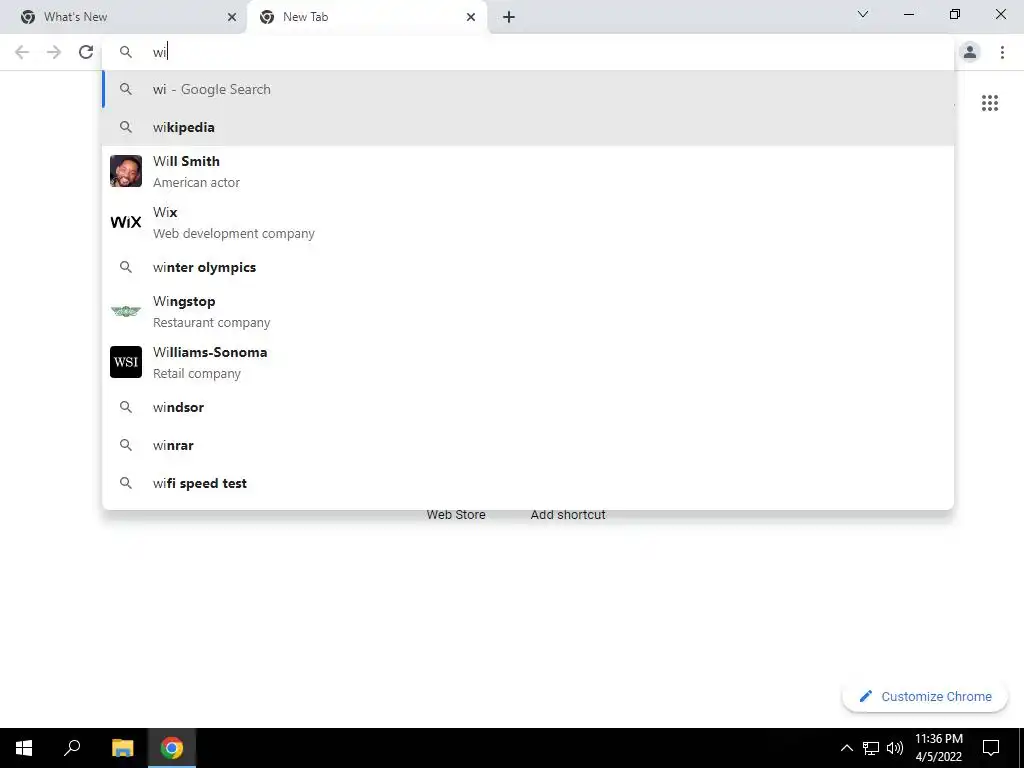Select 'wi - Google Search' suggestion

pyautogui.click(x=528, y=89)
